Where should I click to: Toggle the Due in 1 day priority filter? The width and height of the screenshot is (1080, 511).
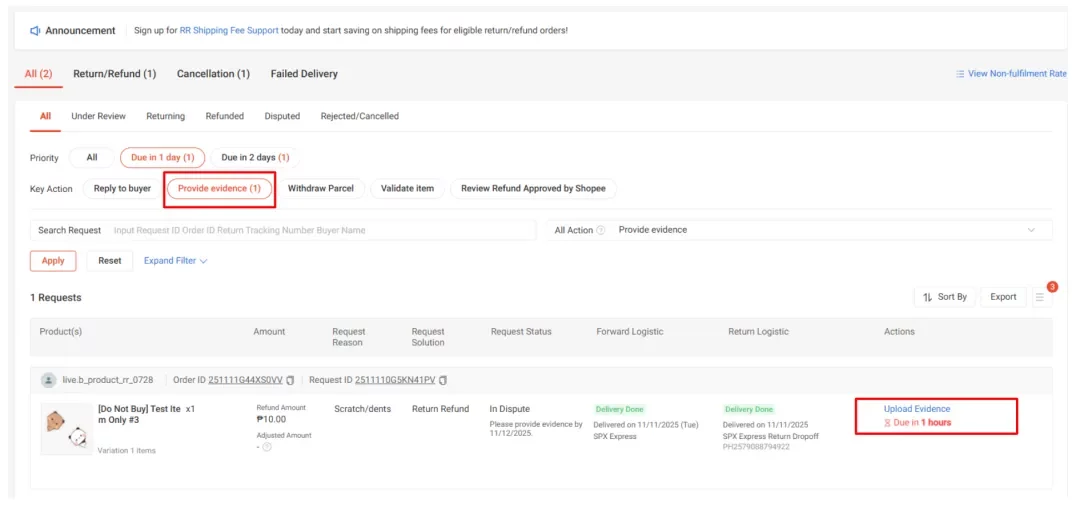coord(162,158)
